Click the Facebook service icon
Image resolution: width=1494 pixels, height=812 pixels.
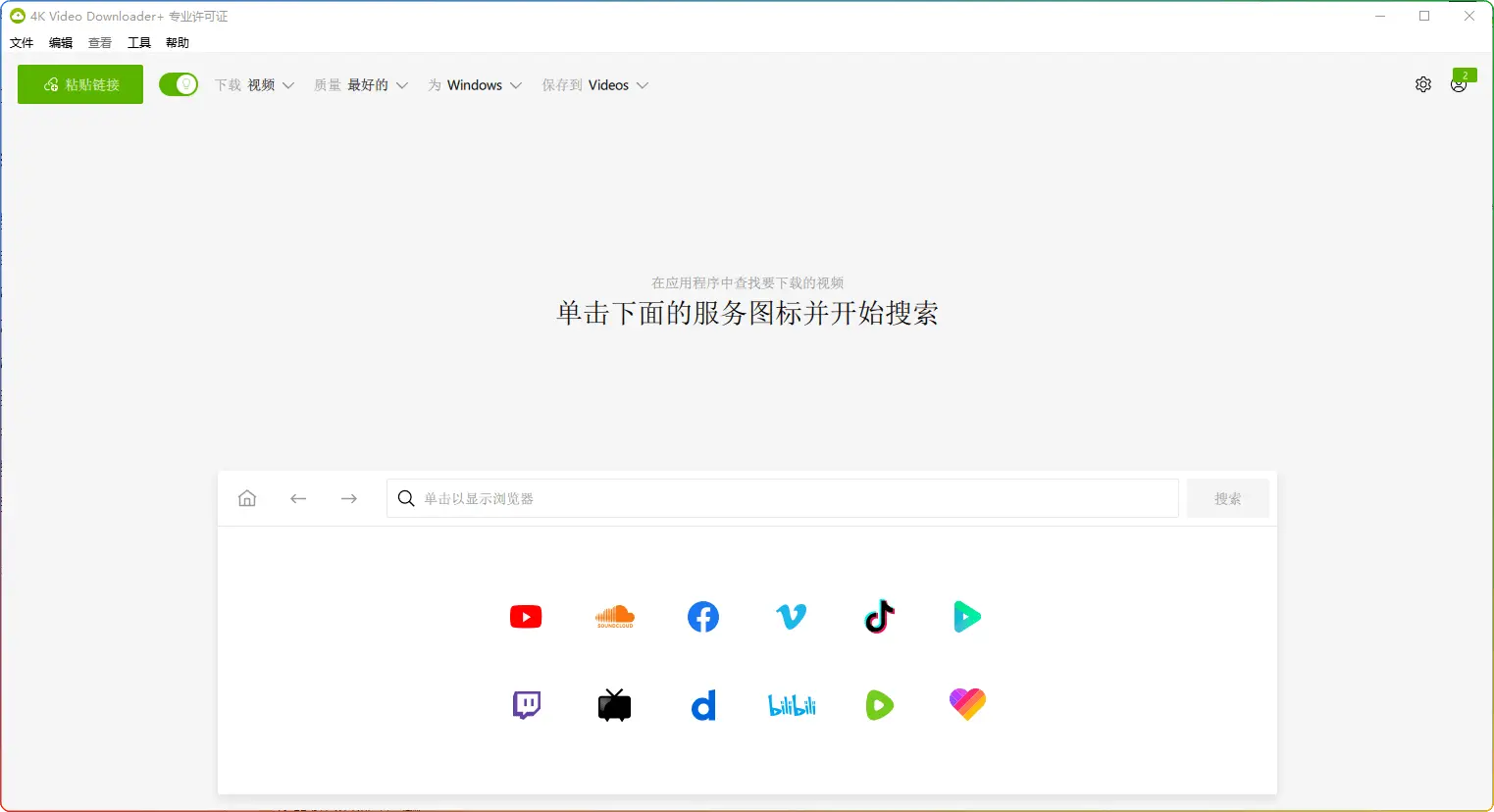pos(703,617)
